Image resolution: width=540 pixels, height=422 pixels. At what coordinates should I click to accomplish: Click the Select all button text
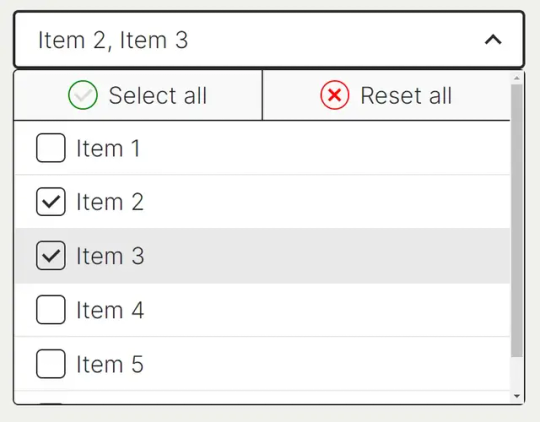coord(158,95)
